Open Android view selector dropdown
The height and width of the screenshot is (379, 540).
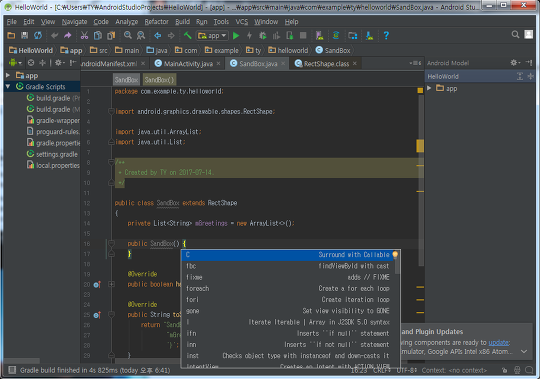point(15,63)
